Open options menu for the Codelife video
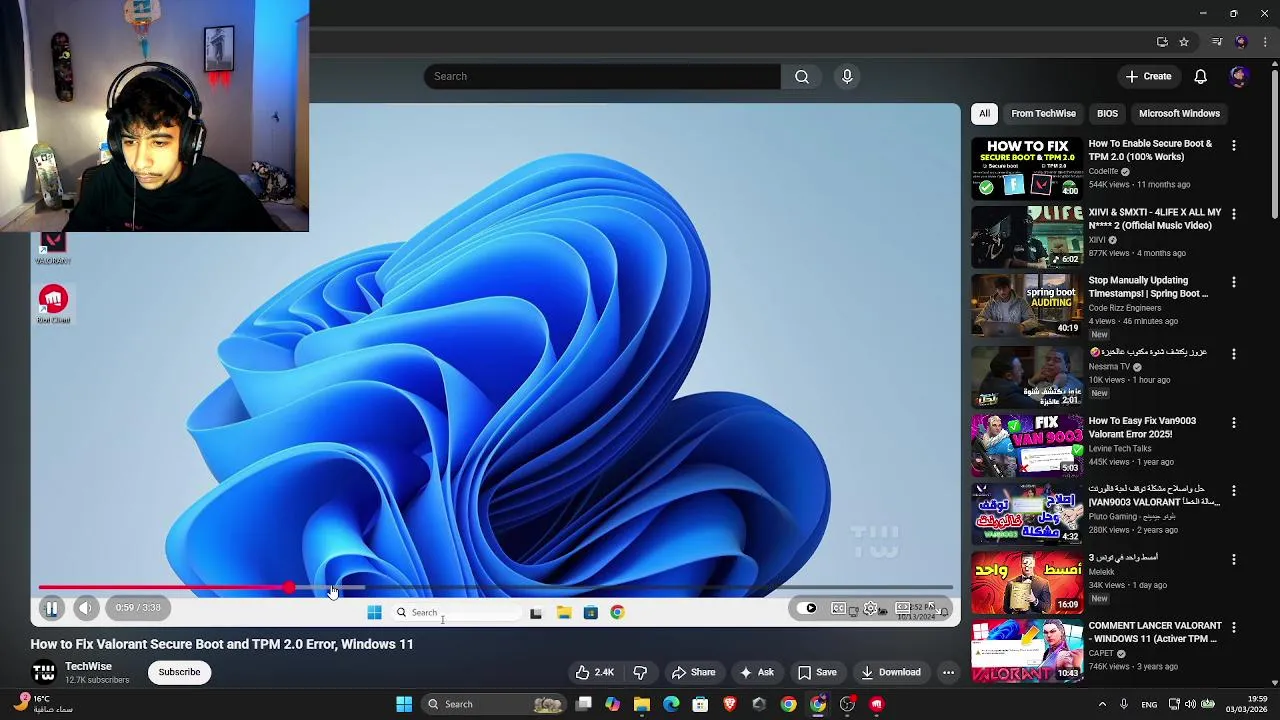 [1233, 146]
